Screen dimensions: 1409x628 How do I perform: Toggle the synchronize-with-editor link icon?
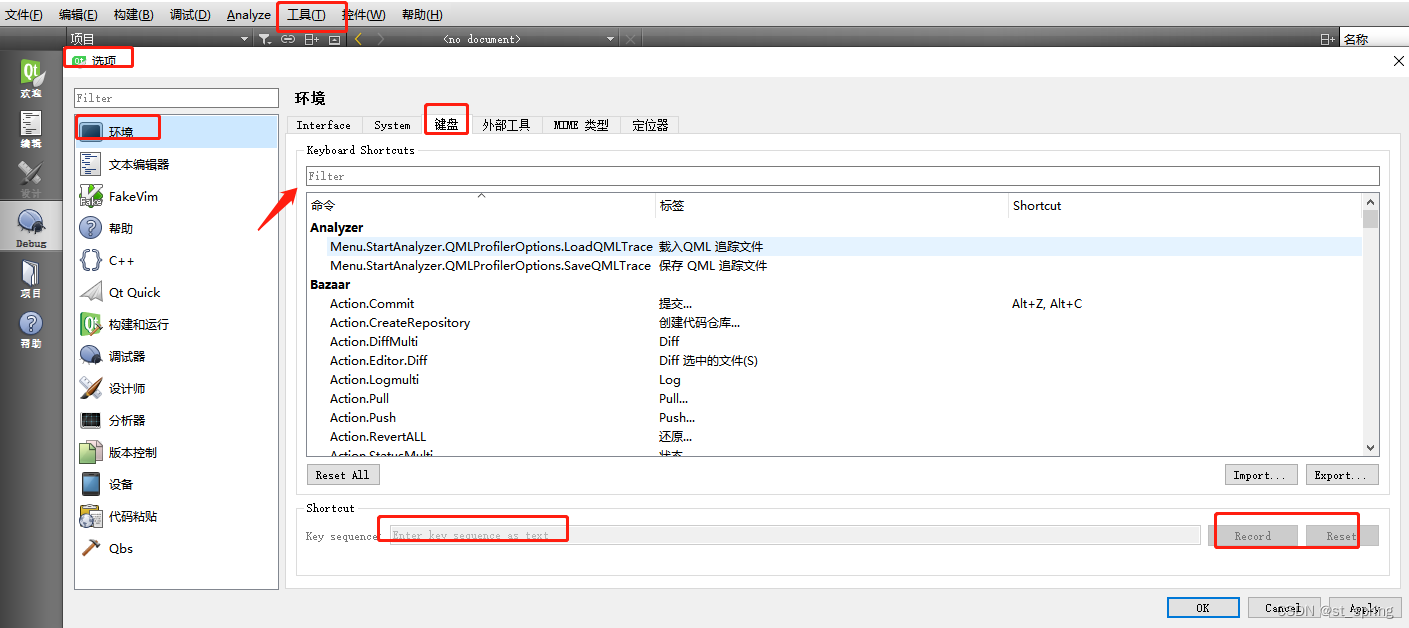[x=288, y=39]
